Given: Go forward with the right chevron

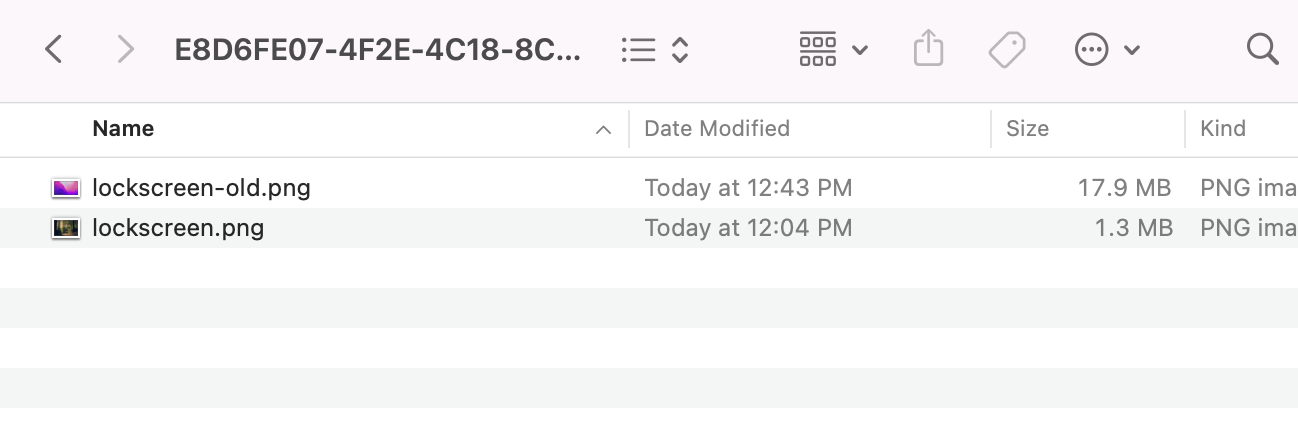Looking at the screenshot, I should [125, 49].
